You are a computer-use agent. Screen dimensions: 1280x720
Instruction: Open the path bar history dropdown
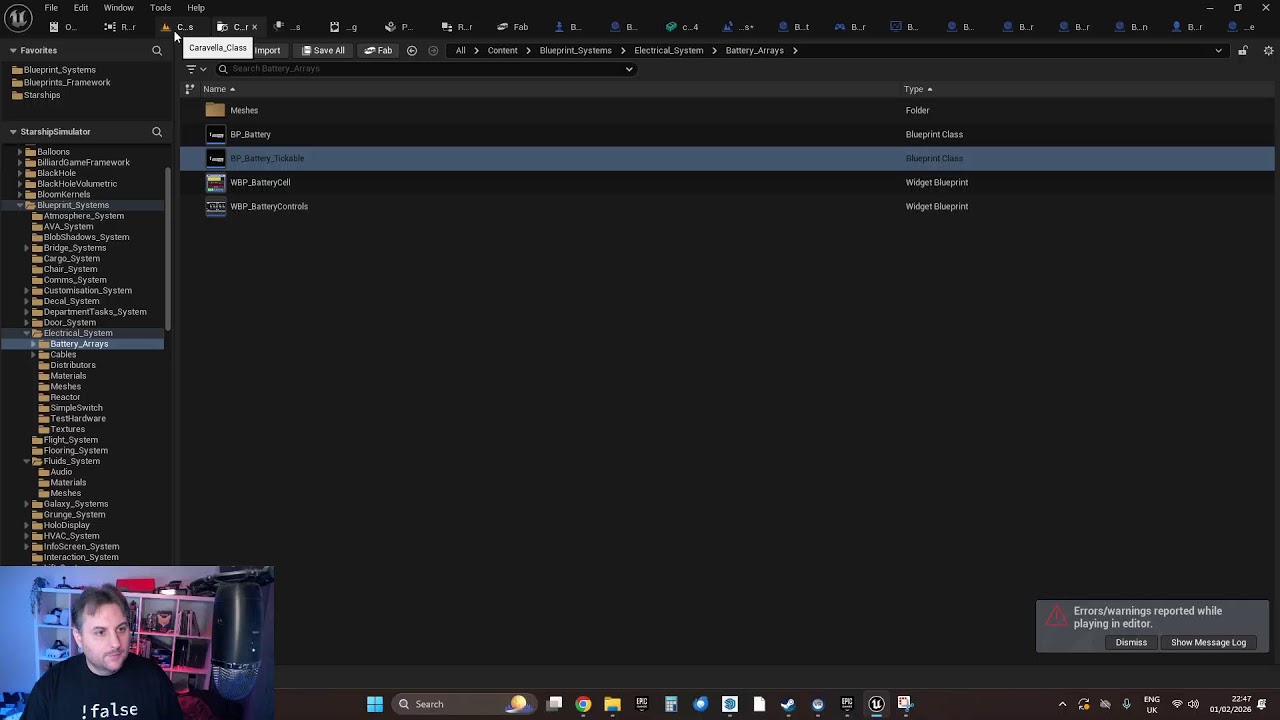pyautogui.click(x=1218, y=50)
